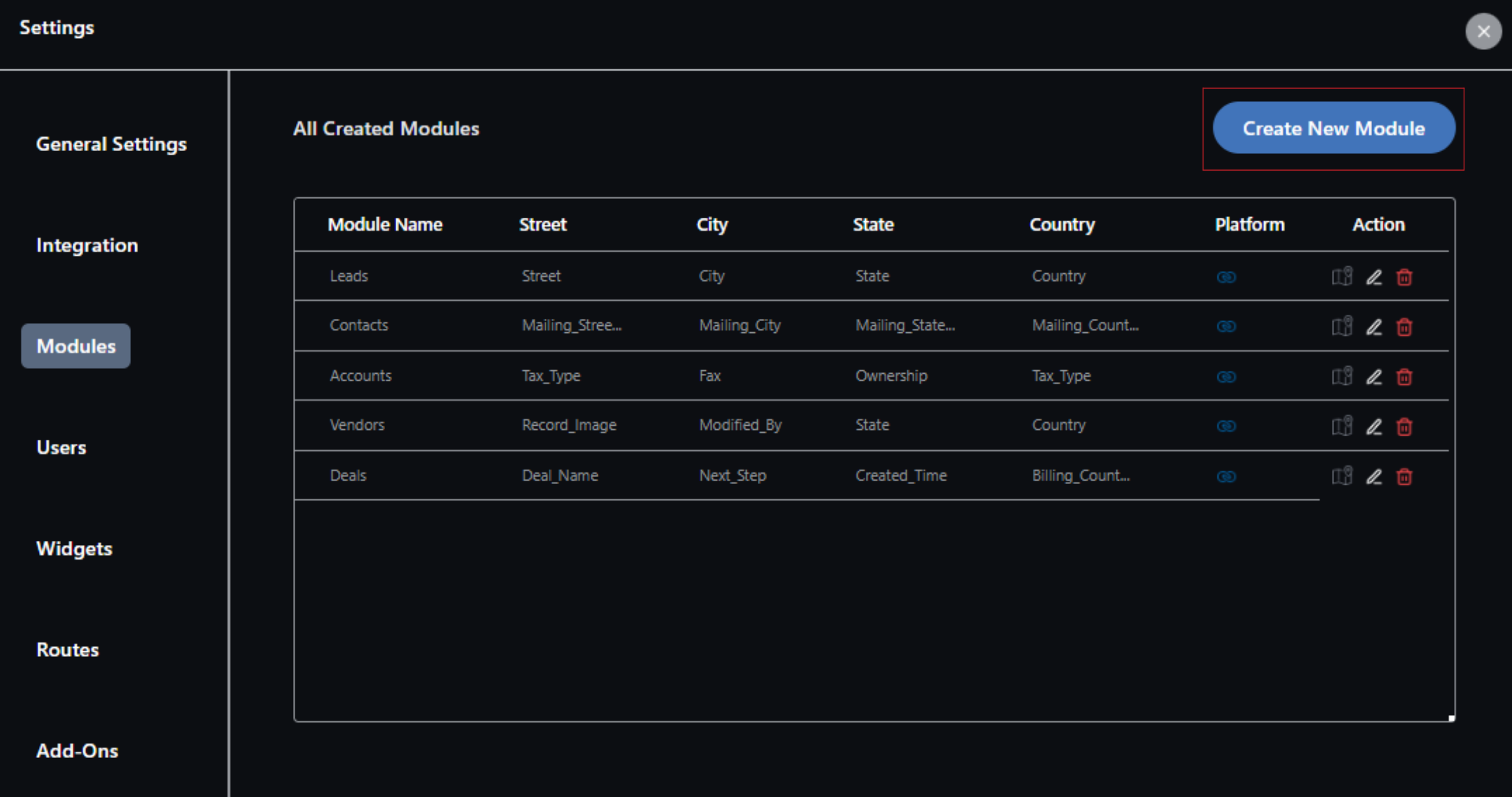
Task: Delete the Contacts module
Action: (1404, 326)
